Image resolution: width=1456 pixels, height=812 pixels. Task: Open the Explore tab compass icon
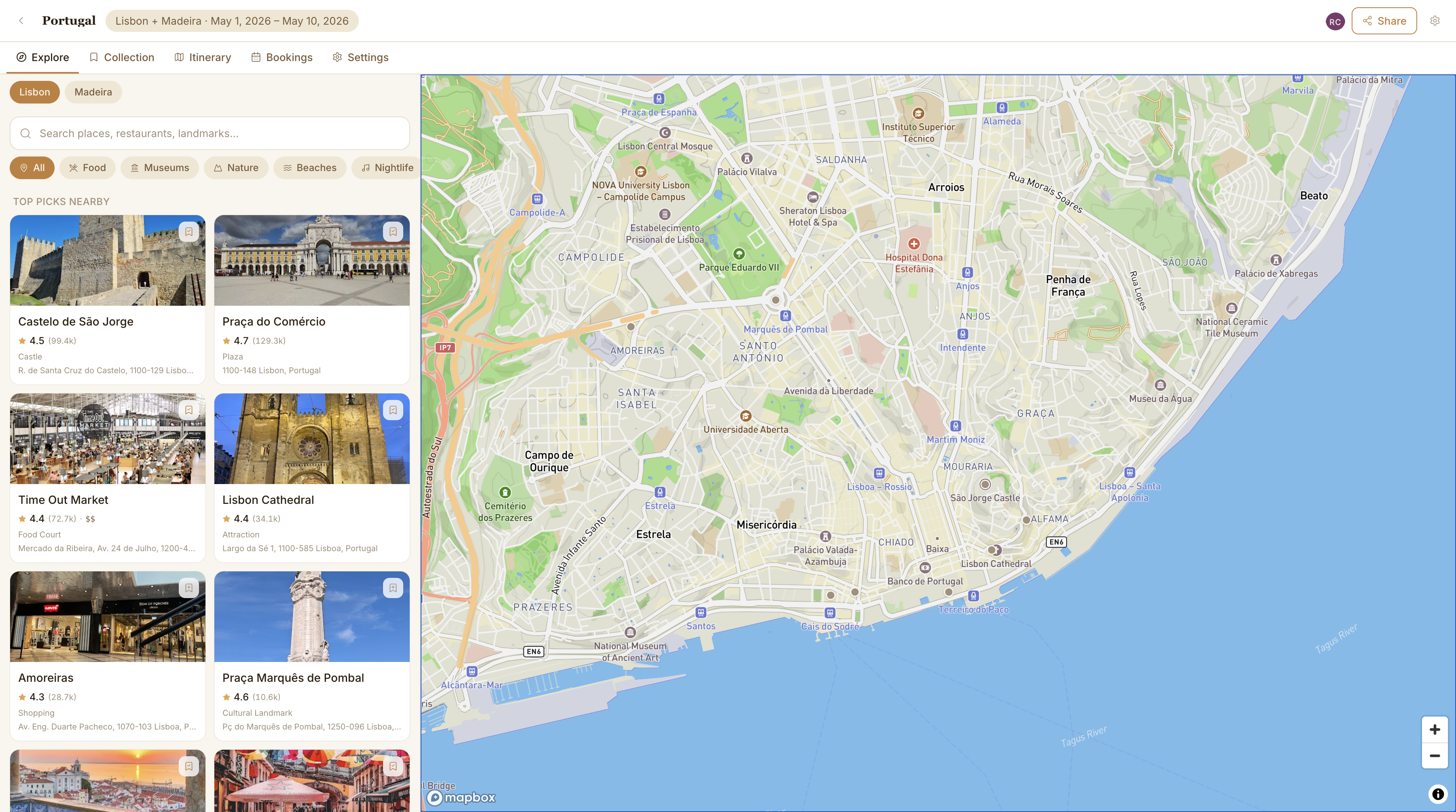[22, 57]
